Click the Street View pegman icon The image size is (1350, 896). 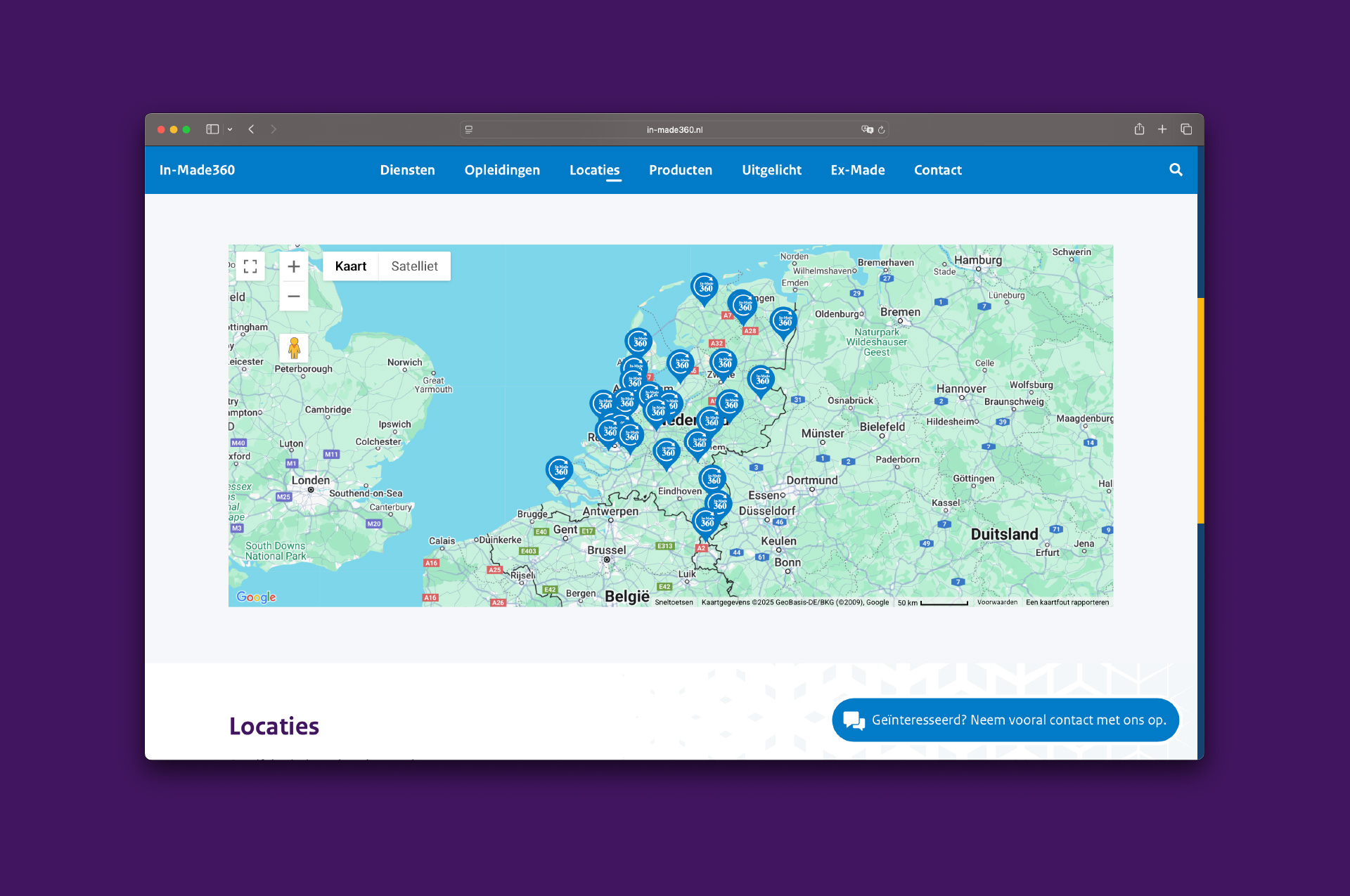click(x=294, y=348)
